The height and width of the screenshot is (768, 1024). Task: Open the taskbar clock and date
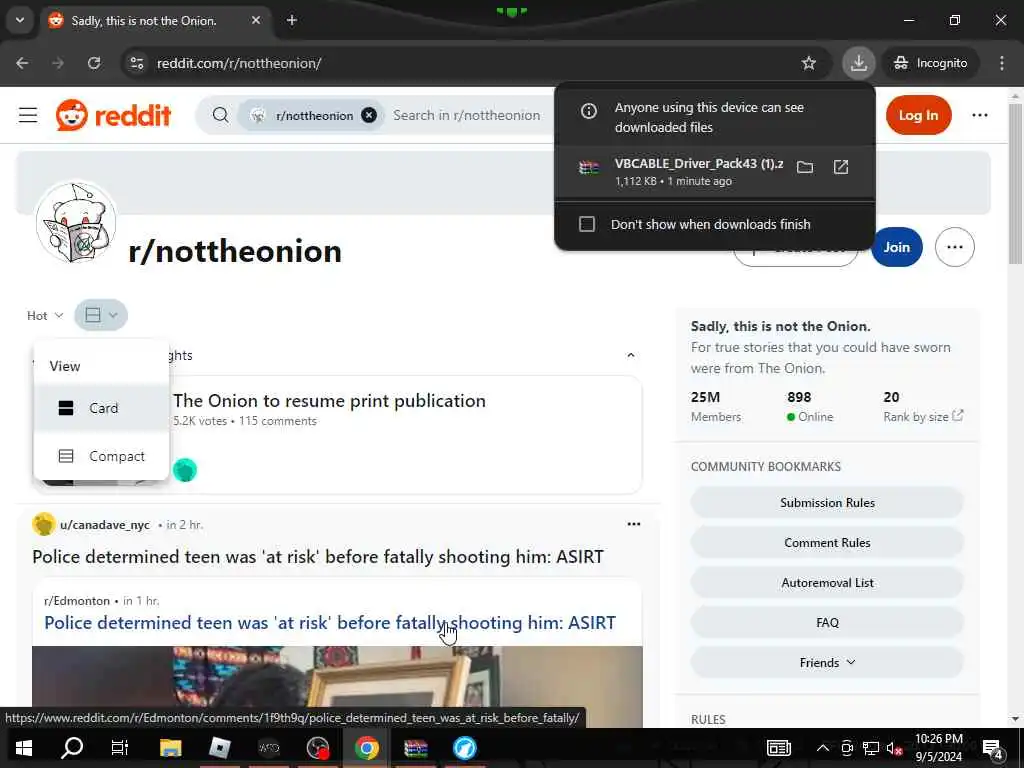coord(938,748)
